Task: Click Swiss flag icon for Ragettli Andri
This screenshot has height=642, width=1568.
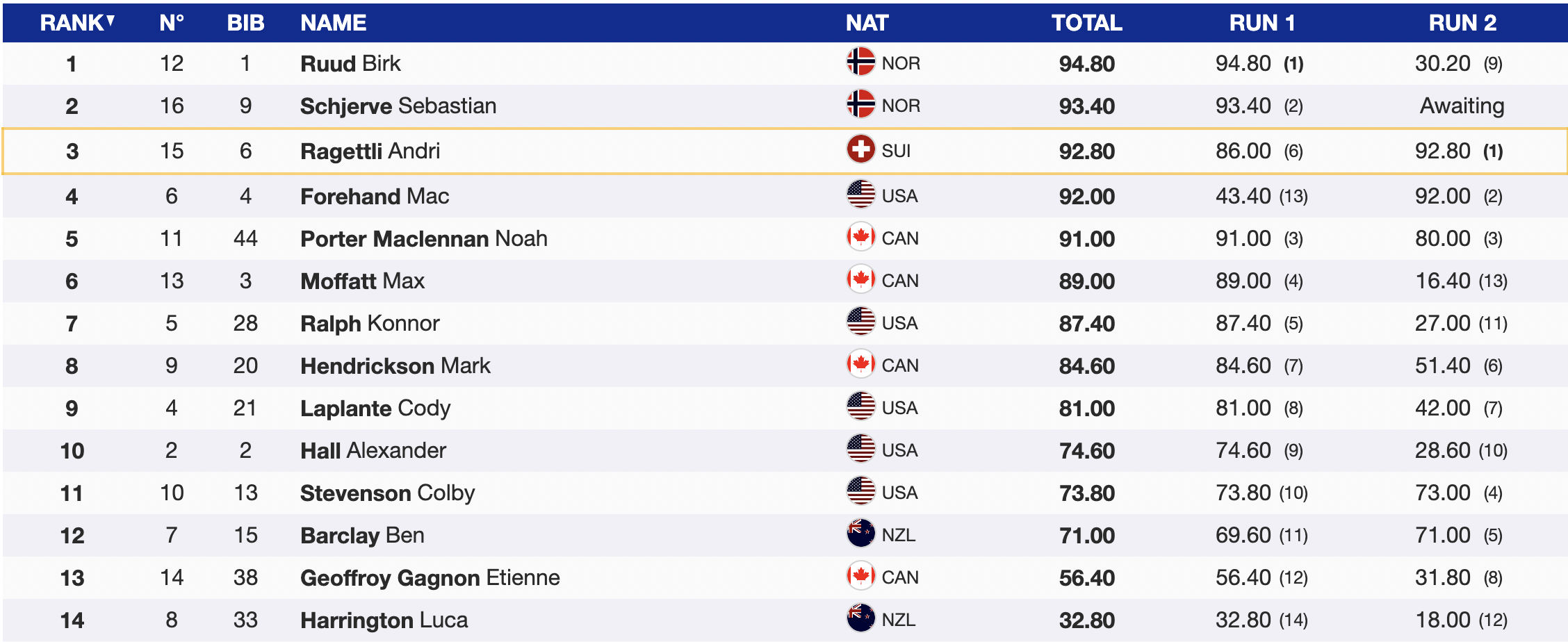Action: coord(860,149)
